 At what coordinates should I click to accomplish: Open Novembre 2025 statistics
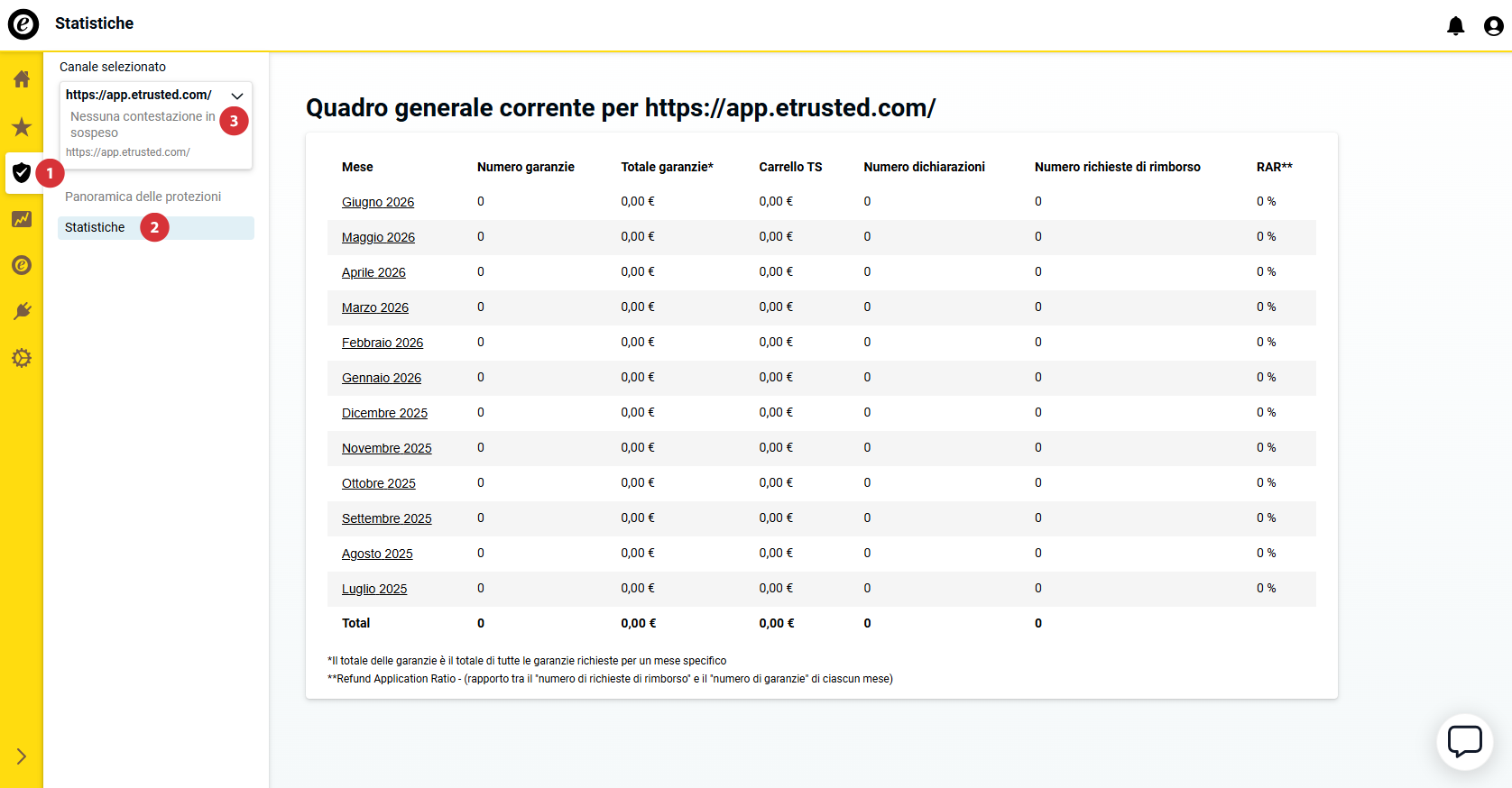[x=387, y=448]
